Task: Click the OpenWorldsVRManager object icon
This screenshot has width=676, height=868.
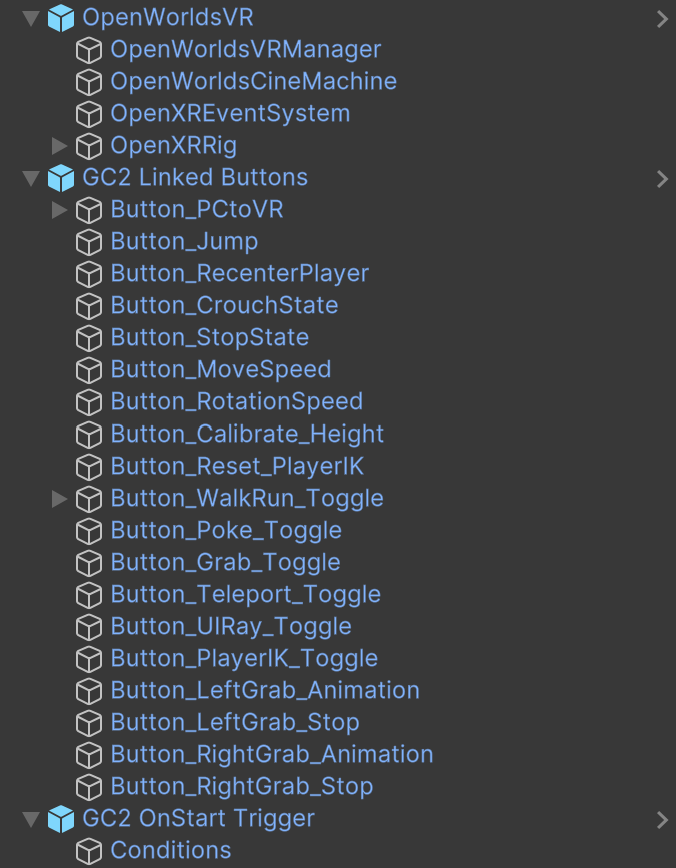Action: tap(89, 50)
